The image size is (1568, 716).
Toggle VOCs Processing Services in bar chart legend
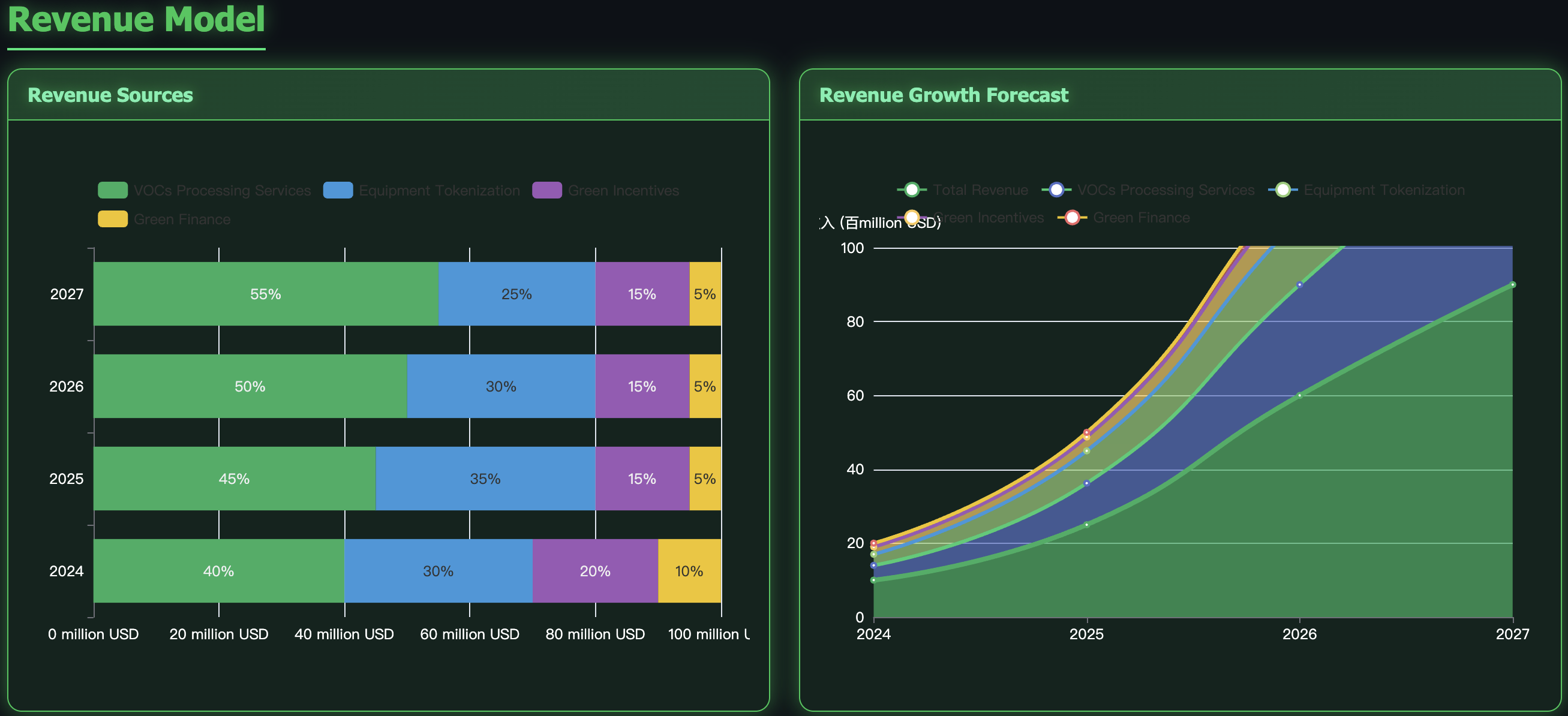[x=113, y=191]
